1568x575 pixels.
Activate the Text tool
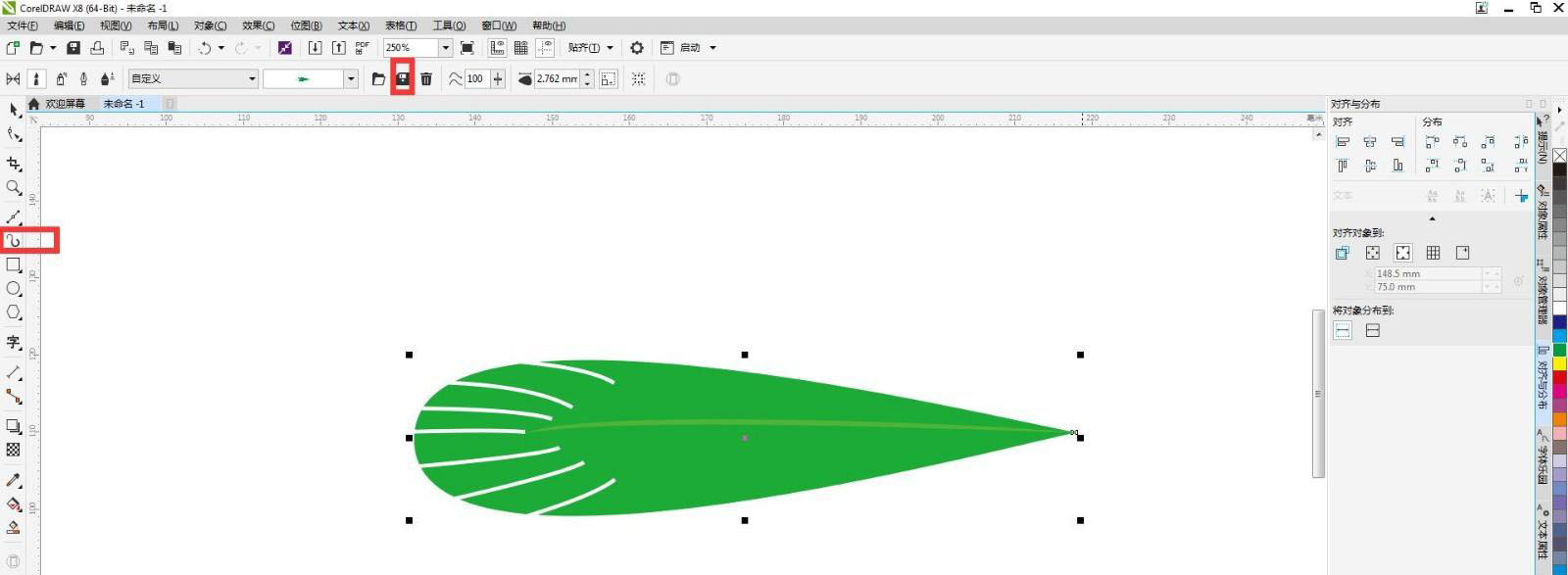pyautogui.click(x=14, y=342)
